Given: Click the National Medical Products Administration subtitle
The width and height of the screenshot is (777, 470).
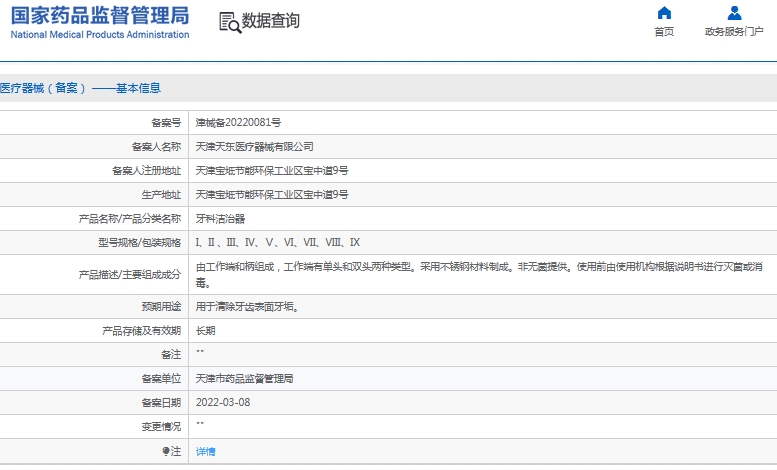Looking at the screenshot, I should tap(100, 35).
